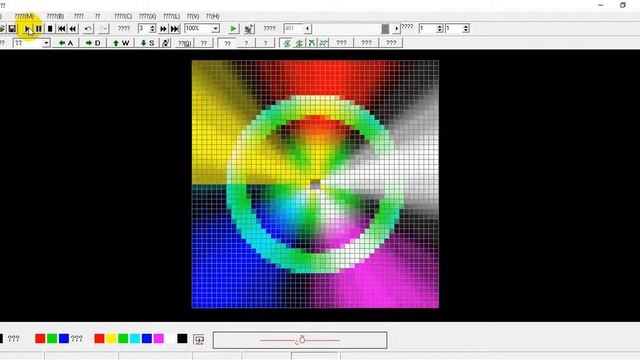Screen dimensions: 640x360
Task: Pause the animation playback
Action: click(38, 29)
